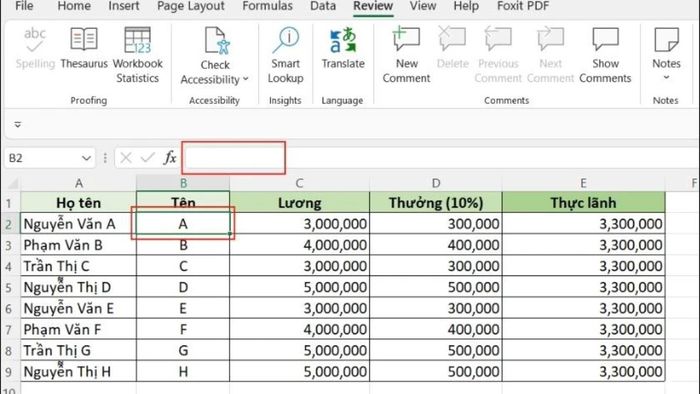Click the 'Thưởng (10%)' header cell
The image size is (700, 394).
coord(436,203)
